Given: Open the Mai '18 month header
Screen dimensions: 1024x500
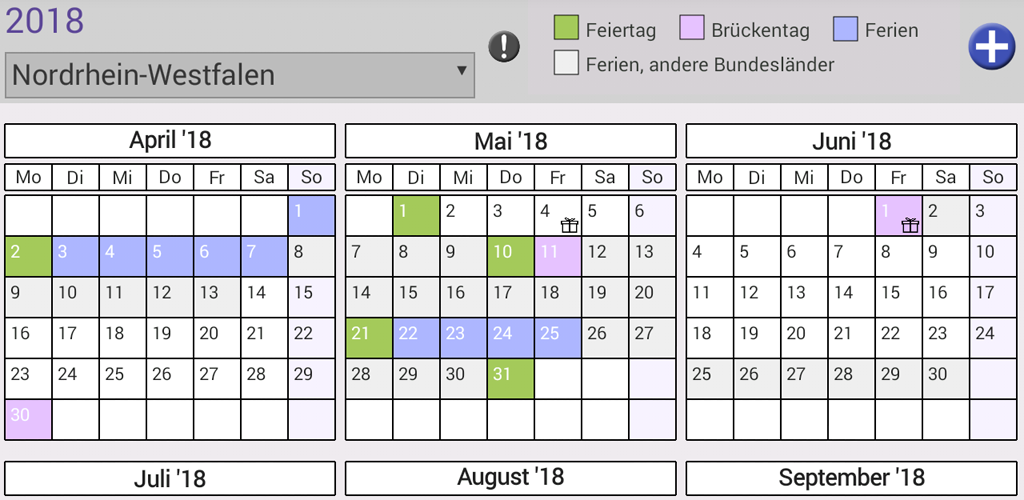Looking at the screenshot, I should click(511, 140).
